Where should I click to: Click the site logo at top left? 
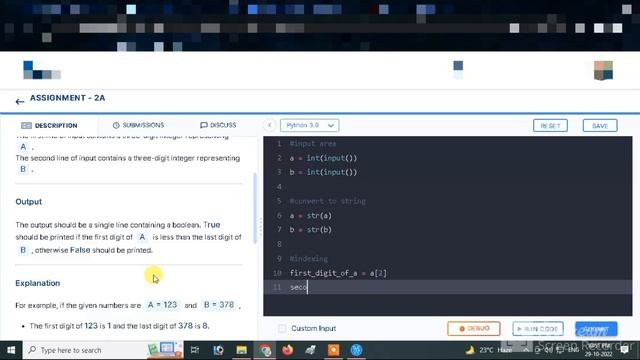42,70
